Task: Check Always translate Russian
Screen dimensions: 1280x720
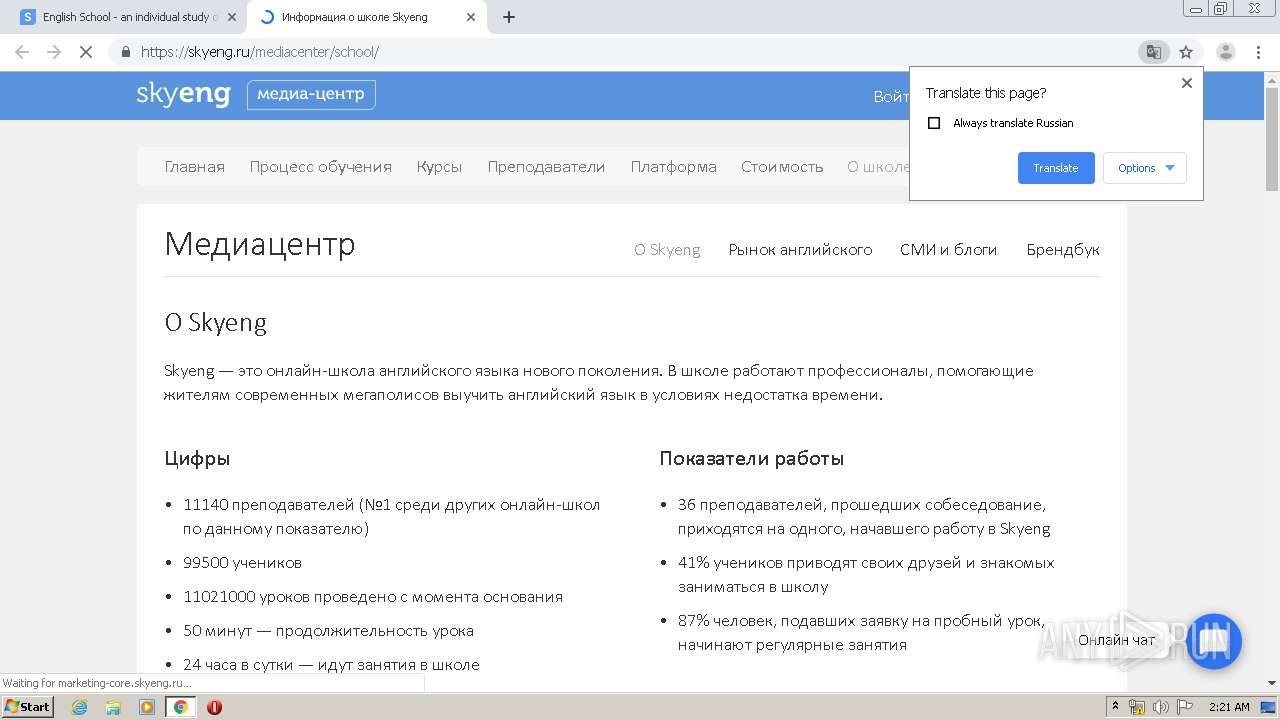Action: pos(934,123)
